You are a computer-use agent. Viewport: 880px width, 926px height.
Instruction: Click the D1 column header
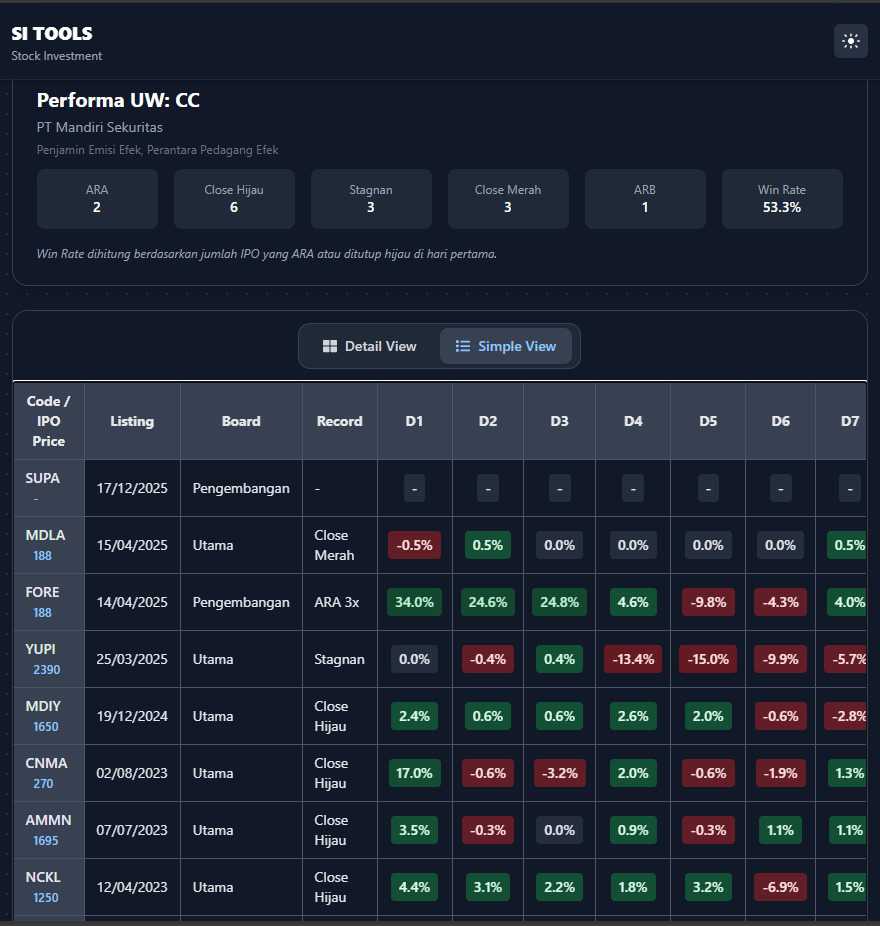[414, 421]
